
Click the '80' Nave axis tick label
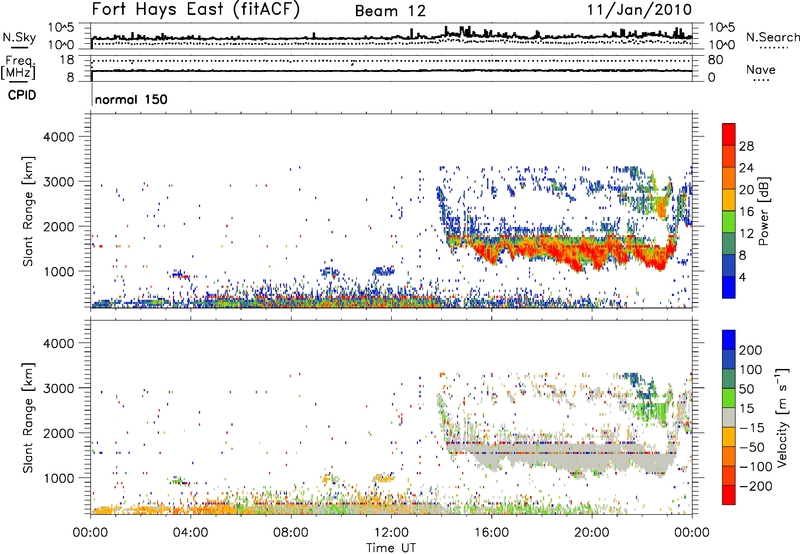[715, 60]
